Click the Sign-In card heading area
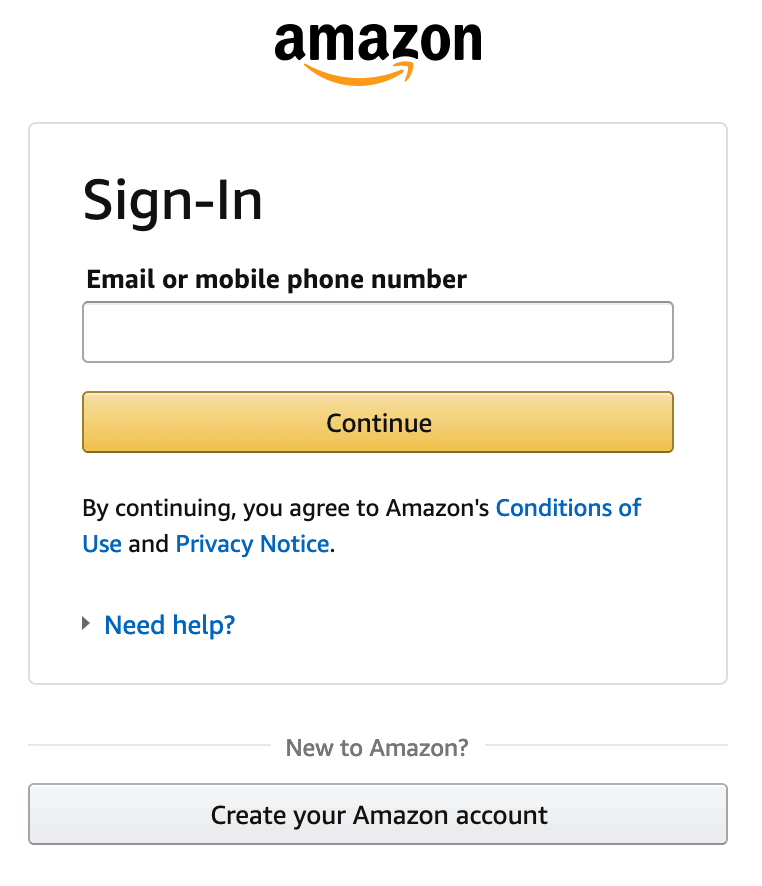762x886 pixels. 173,200
